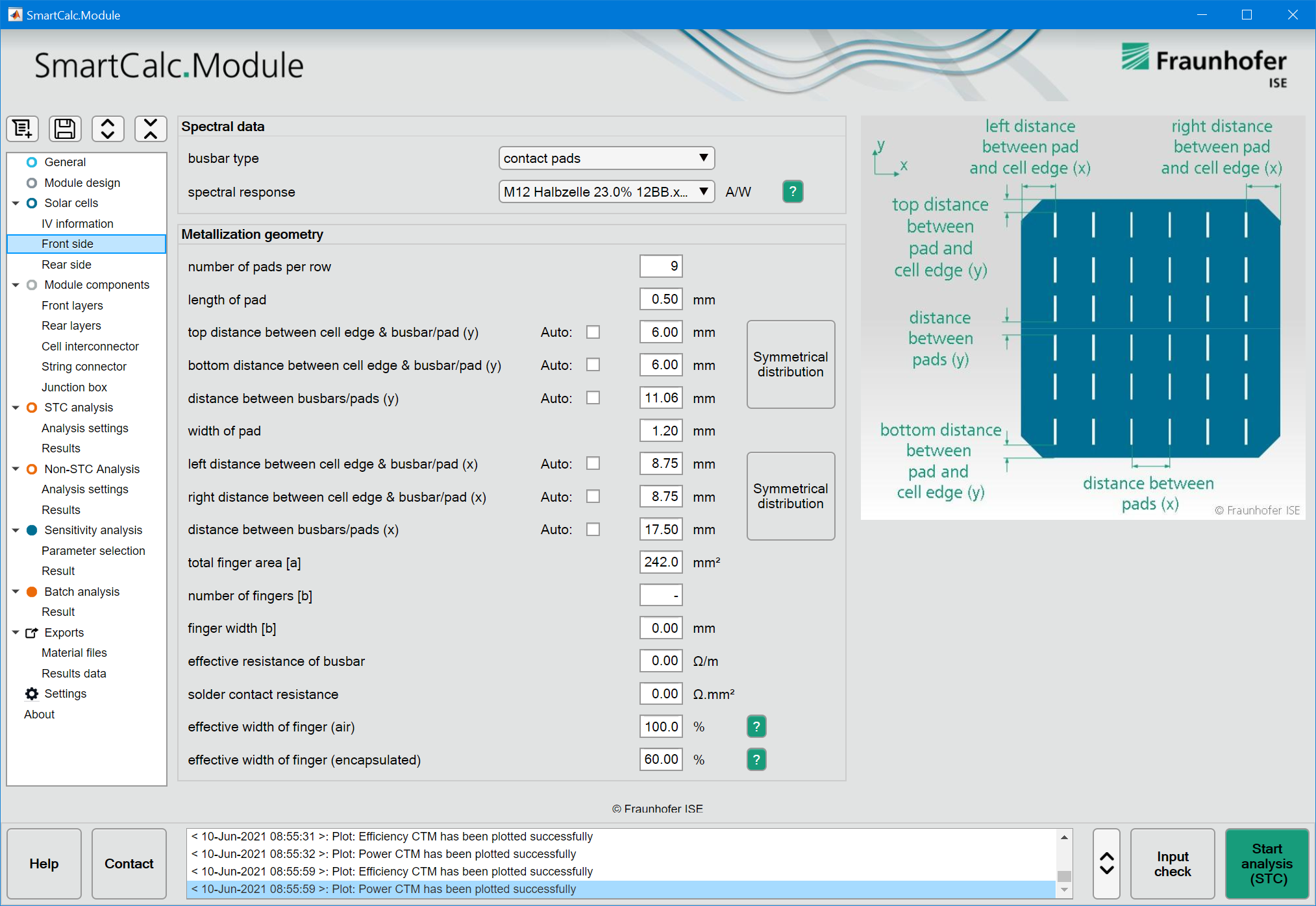Enable Auto for left distance (x)

(x=593, y=463)
